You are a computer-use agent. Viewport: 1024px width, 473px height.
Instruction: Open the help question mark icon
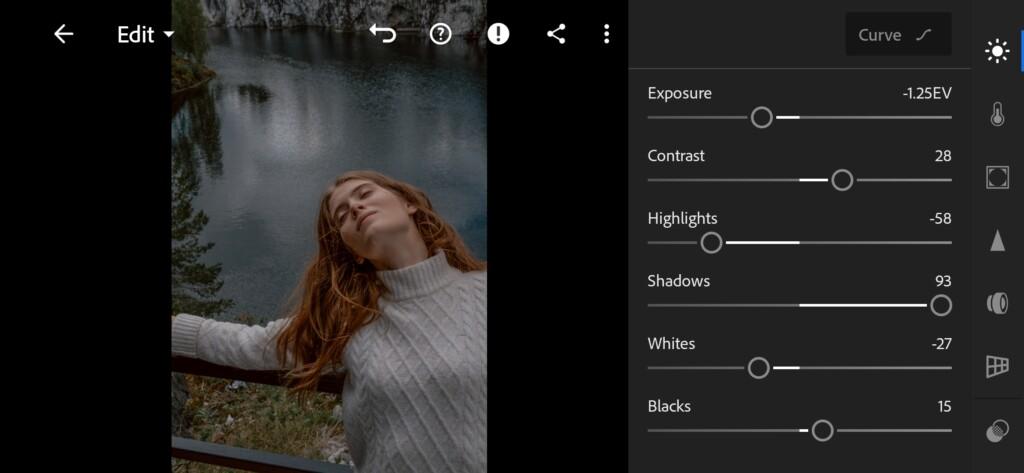tap(441, 34)
